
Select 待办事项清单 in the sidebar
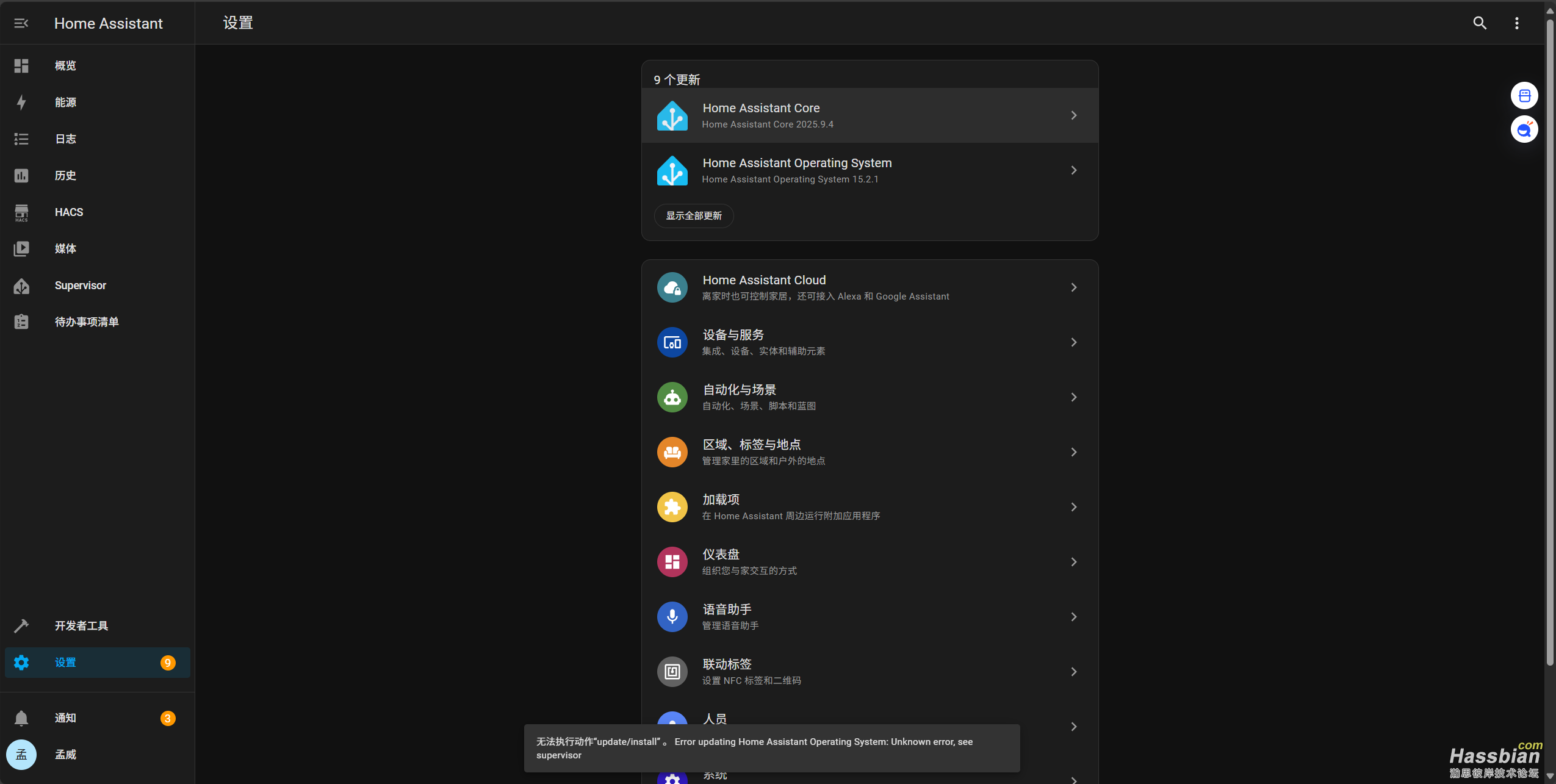pos(86,322)
